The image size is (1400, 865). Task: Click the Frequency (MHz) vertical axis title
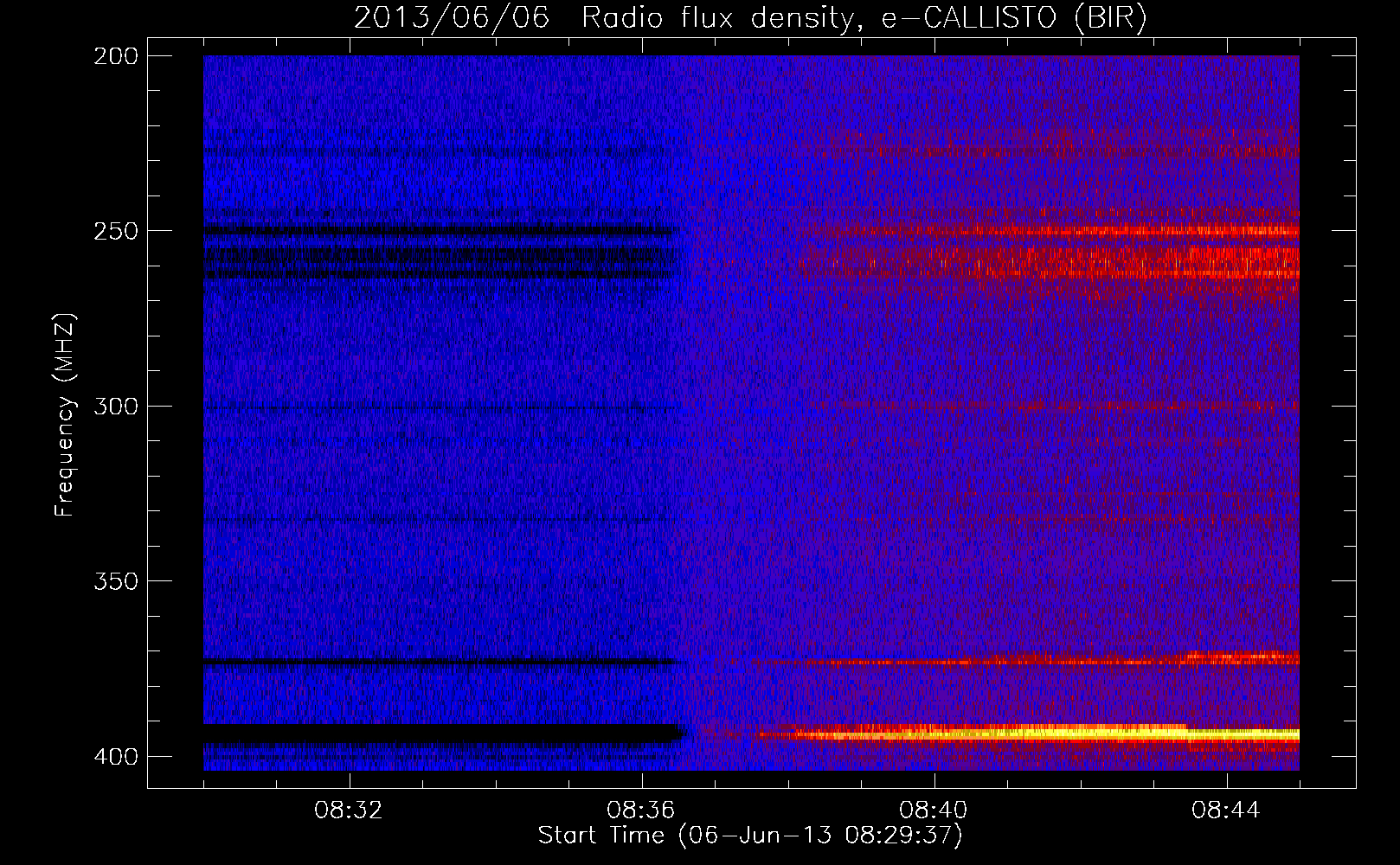tap(65, 414)
